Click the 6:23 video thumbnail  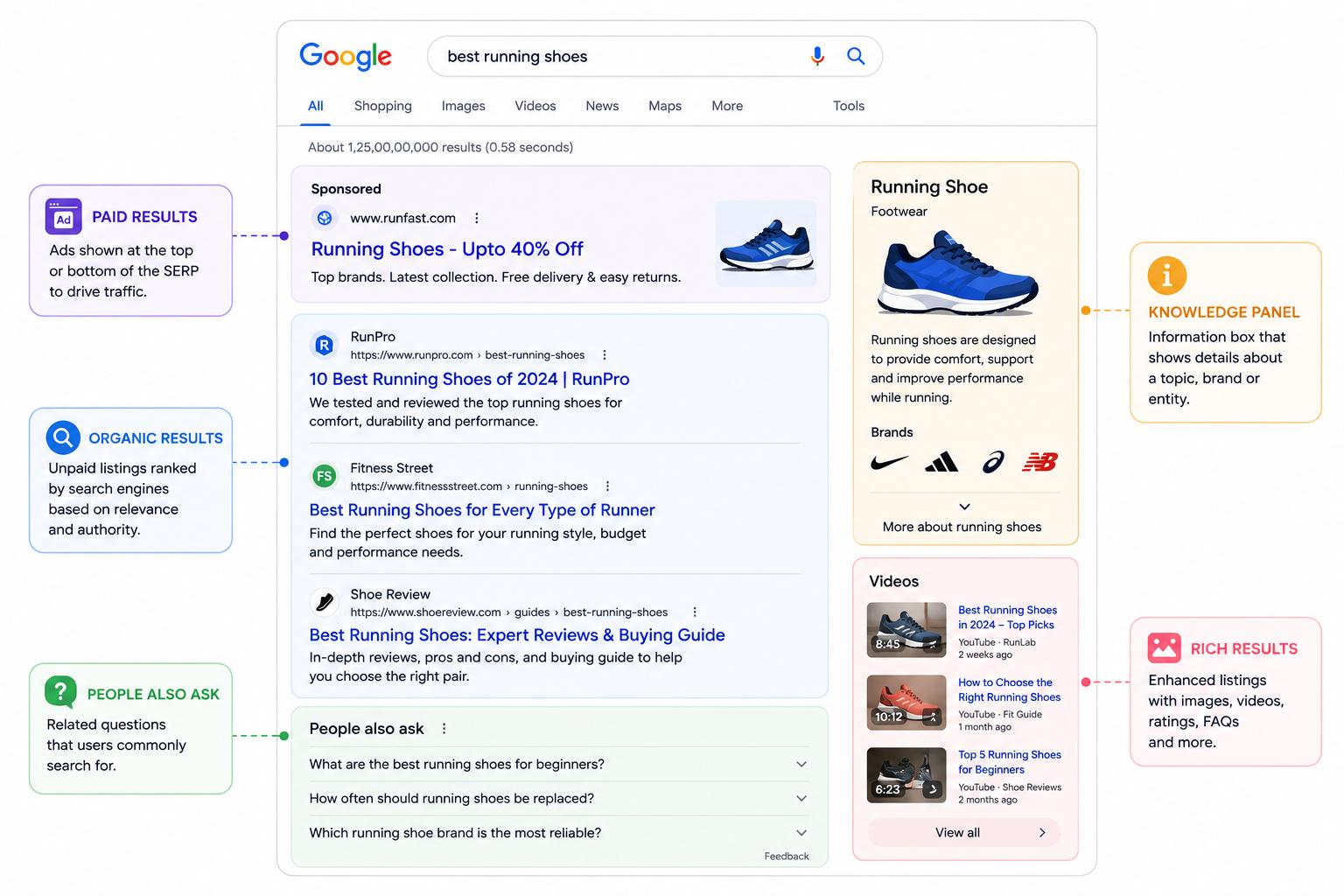906,775
